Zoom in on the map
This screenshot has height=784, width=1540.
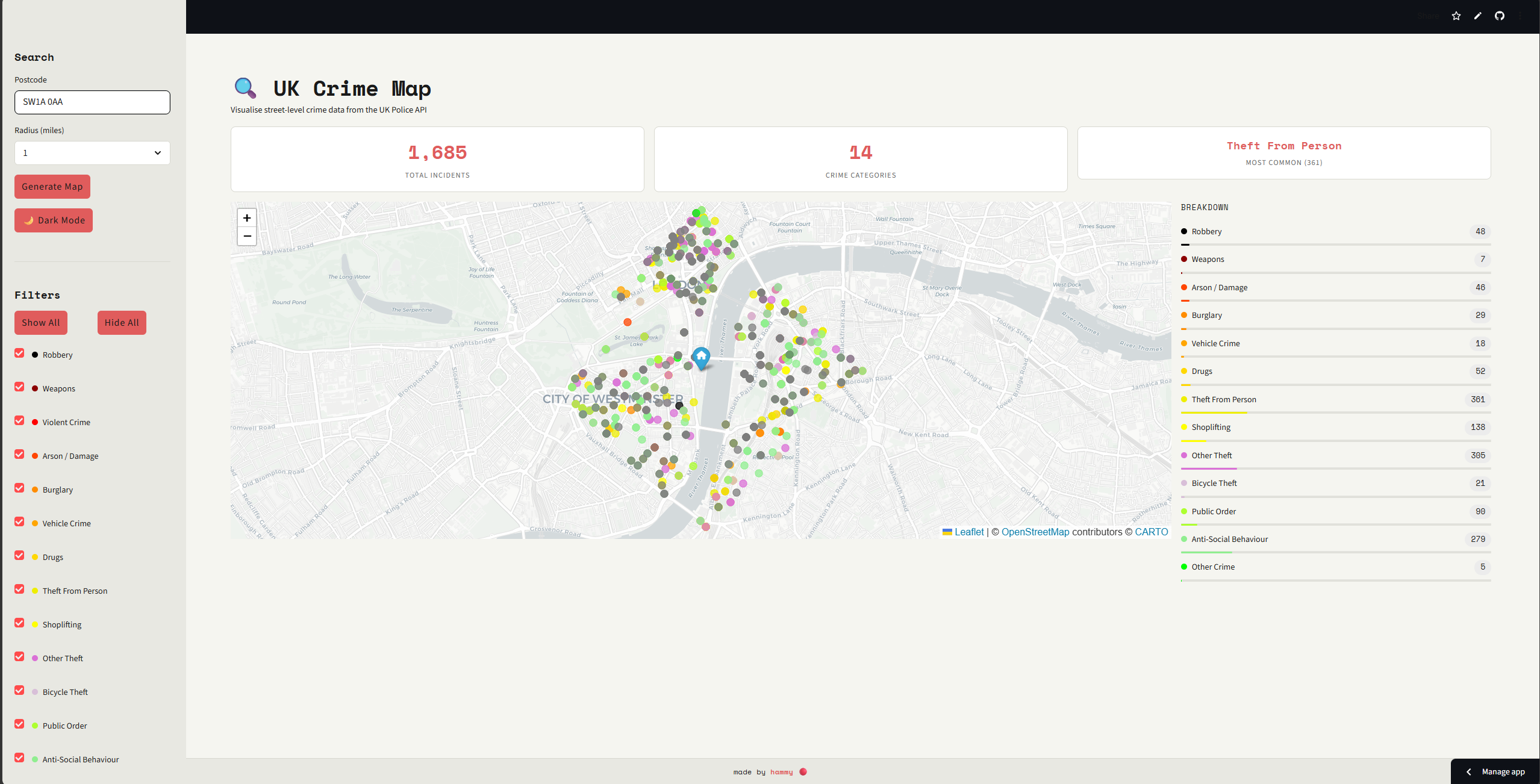tap(247, 218)
